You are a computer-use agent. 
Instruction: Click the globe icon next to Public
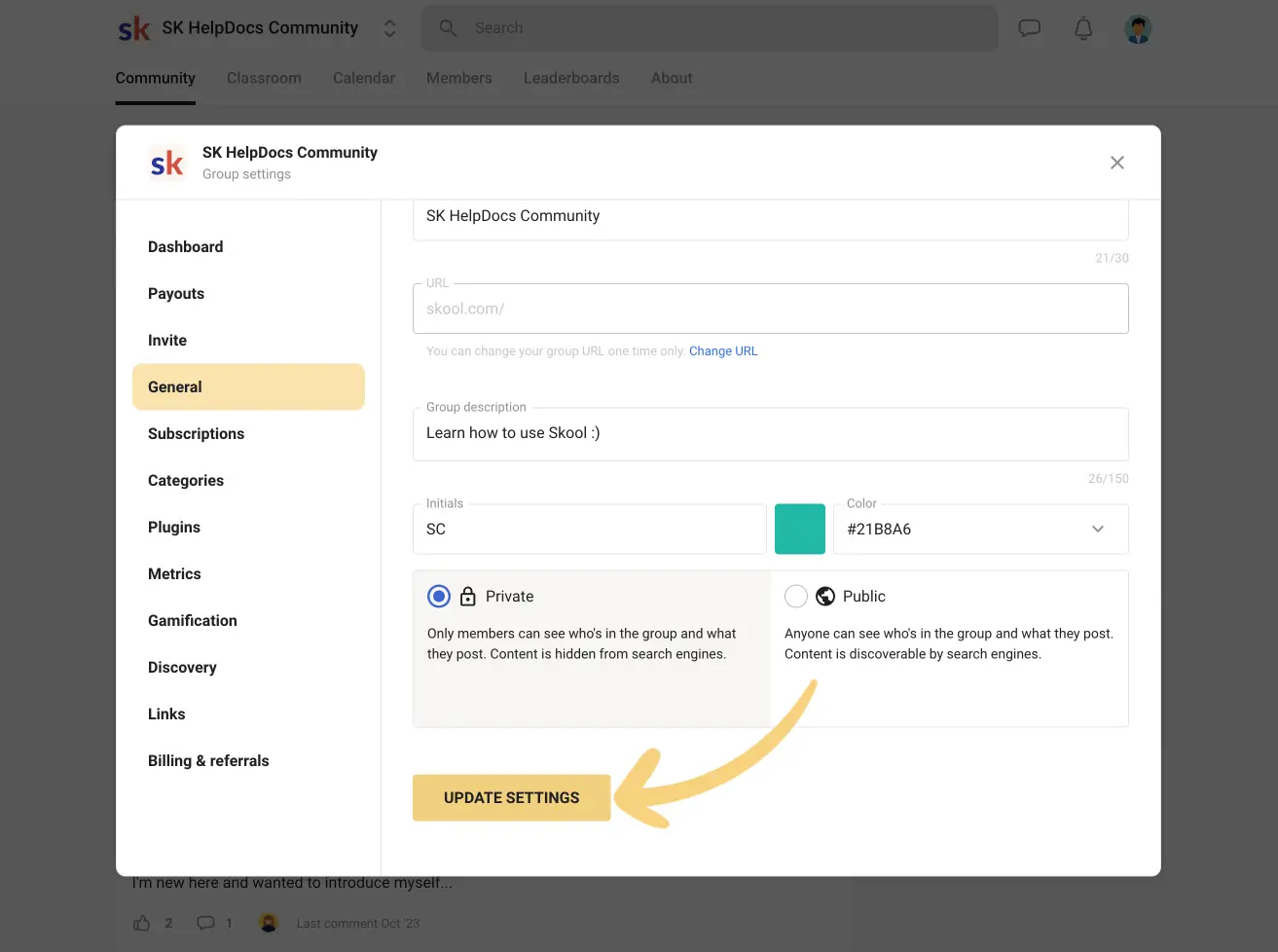pos(825,596)
